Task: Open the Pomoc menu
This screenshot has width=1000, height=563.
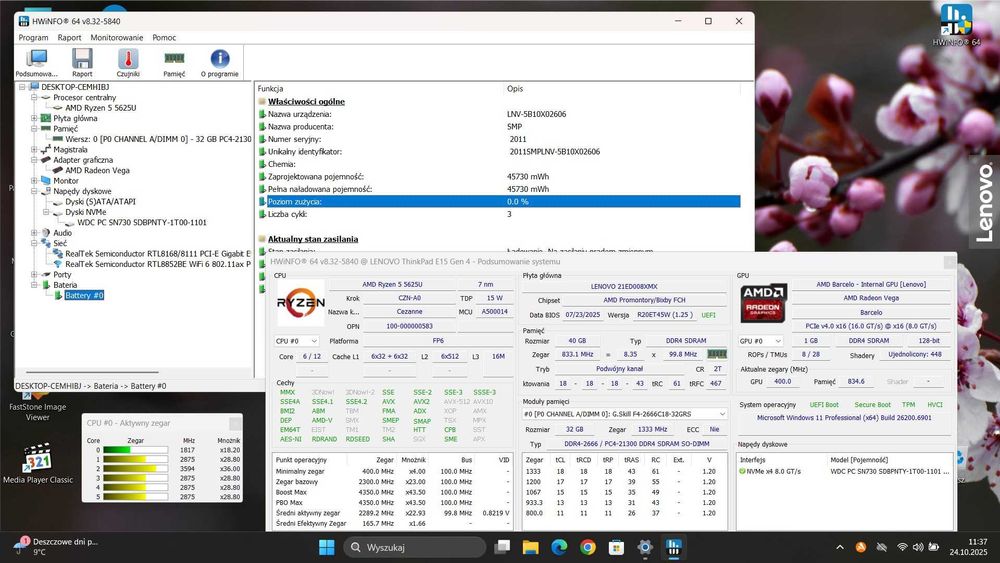Action: [164, 38]
